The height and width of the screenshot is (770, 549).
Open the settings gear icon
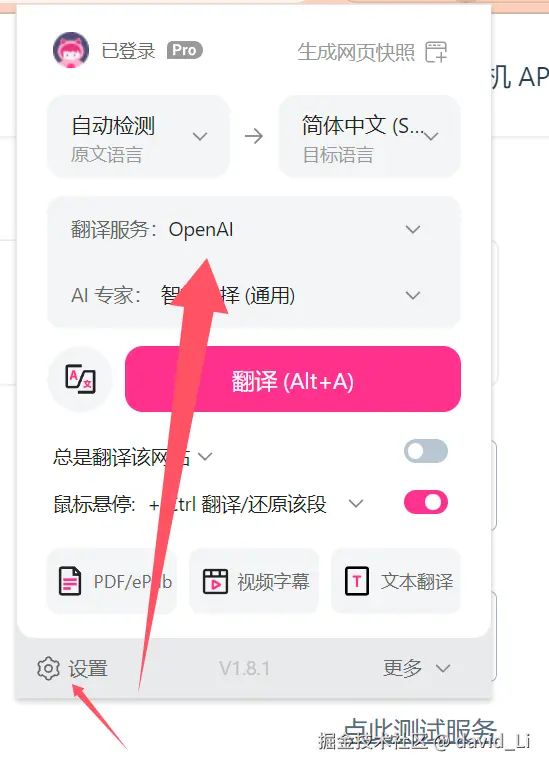48,668
